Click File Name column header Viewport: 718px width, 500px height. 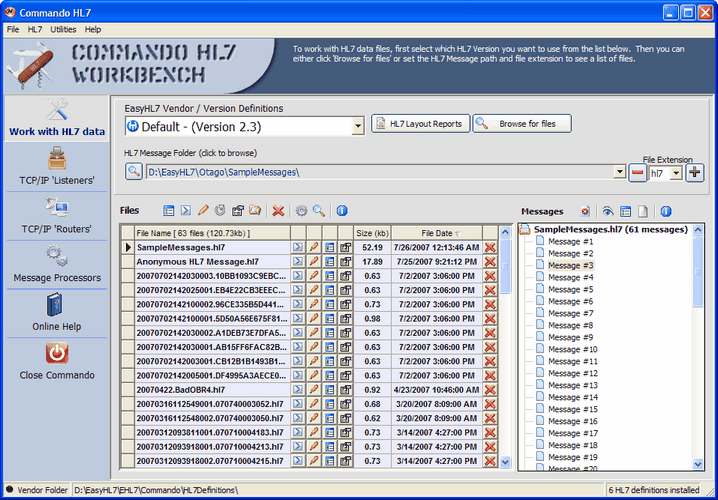point(212,233)
